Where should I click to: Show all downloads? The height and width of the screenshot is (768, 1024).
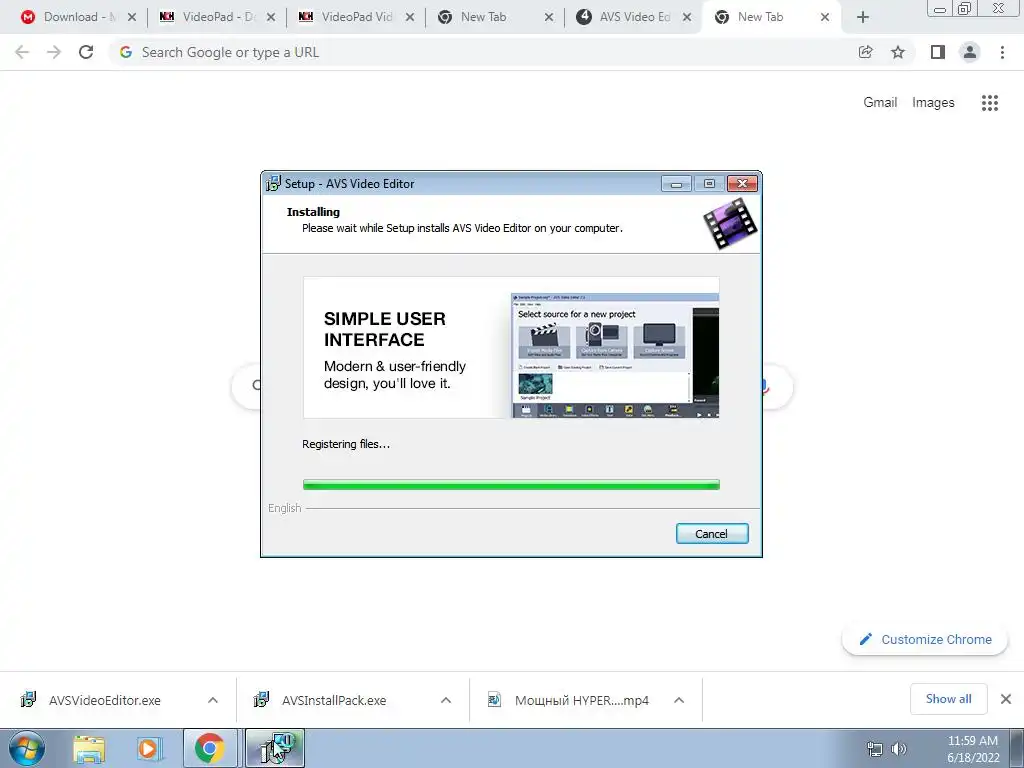948,699
